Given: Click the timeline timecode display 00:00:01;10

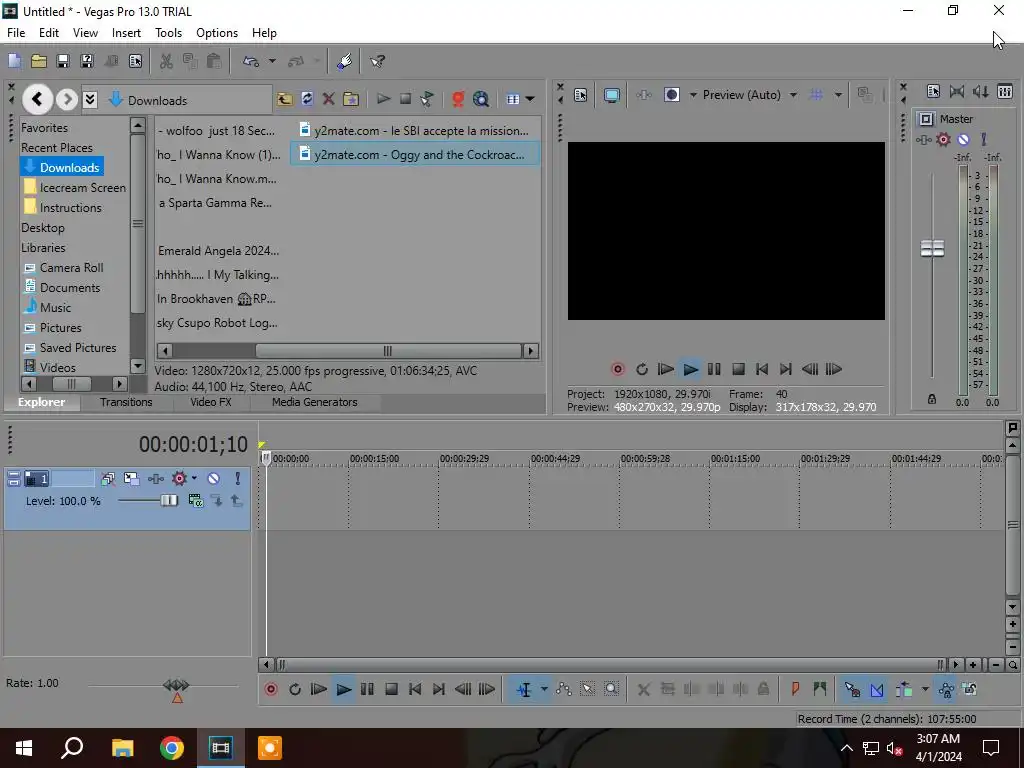Looking at the screenshot, I should coord(193,445).
